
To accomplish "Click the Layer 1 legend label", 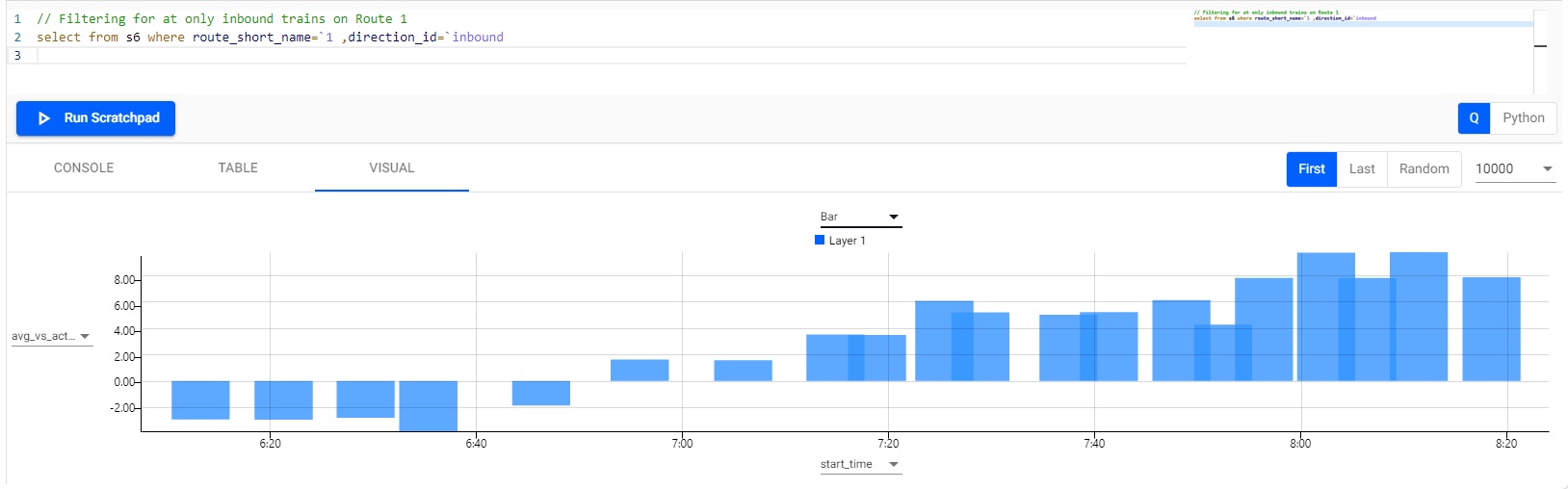I will click(x=848, y=241).
